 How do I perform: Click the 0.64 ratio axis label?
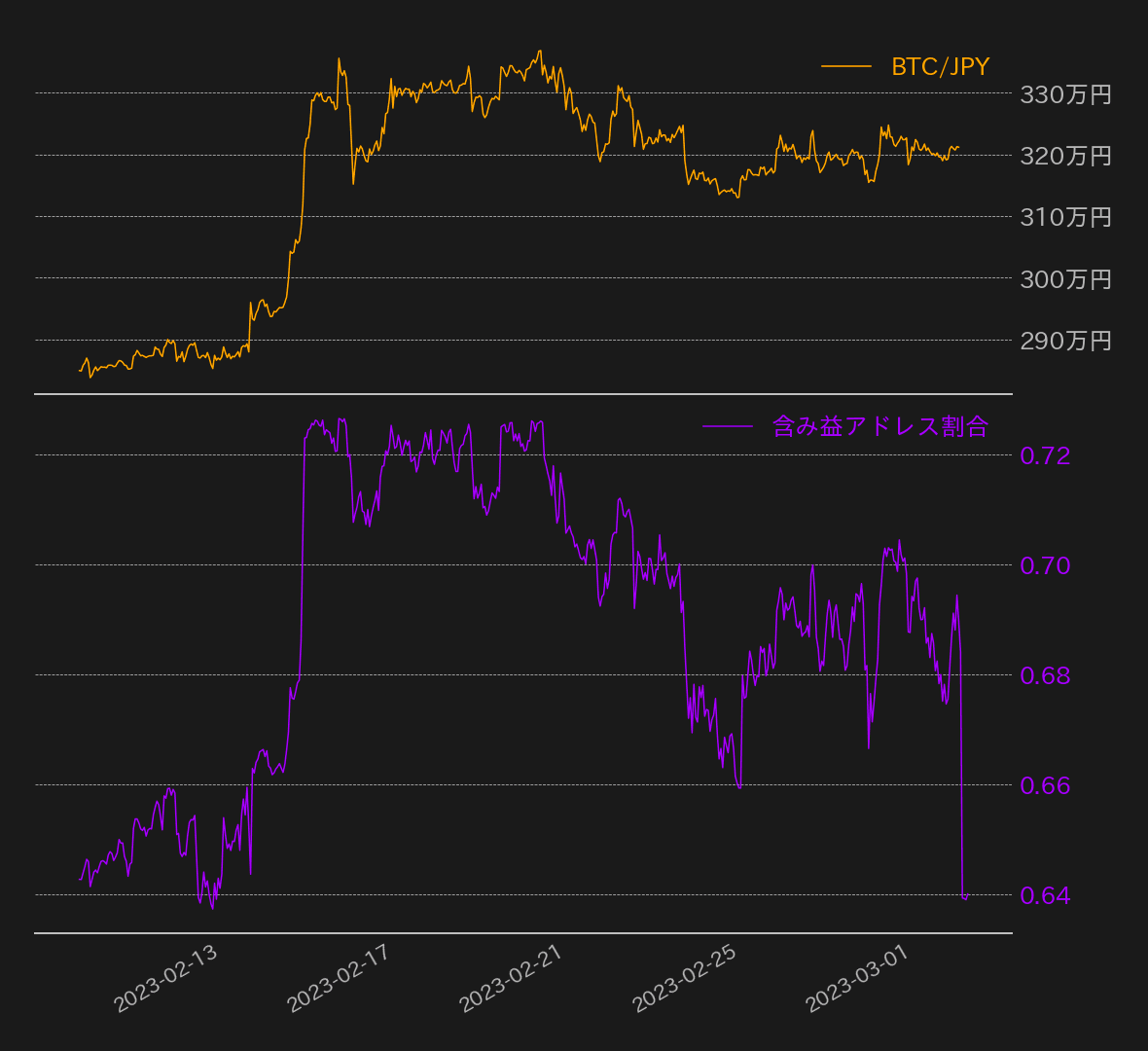pyautogui.click(x=1045, y=895)
